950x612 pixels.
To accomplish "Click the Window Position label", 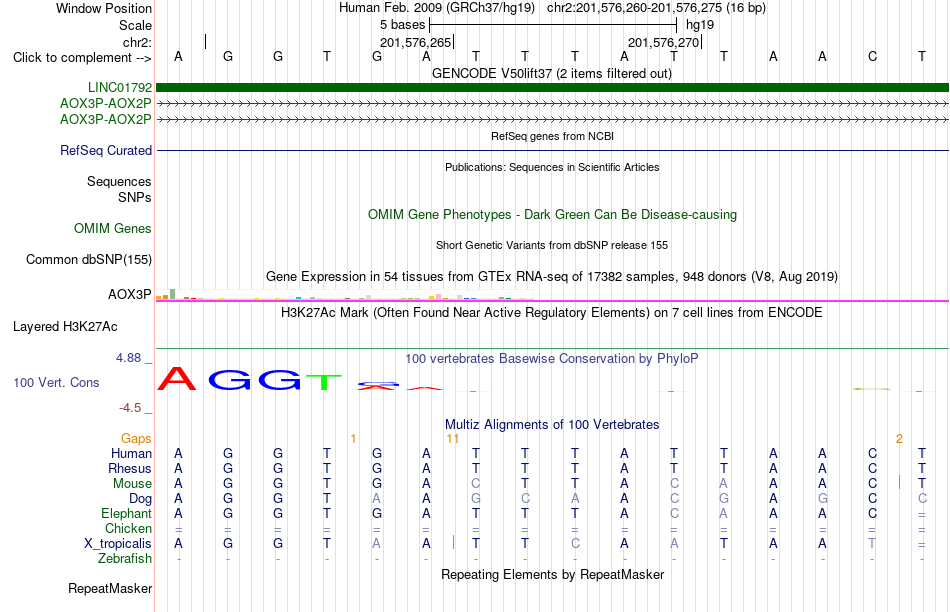I will click(x=104, y=8).
